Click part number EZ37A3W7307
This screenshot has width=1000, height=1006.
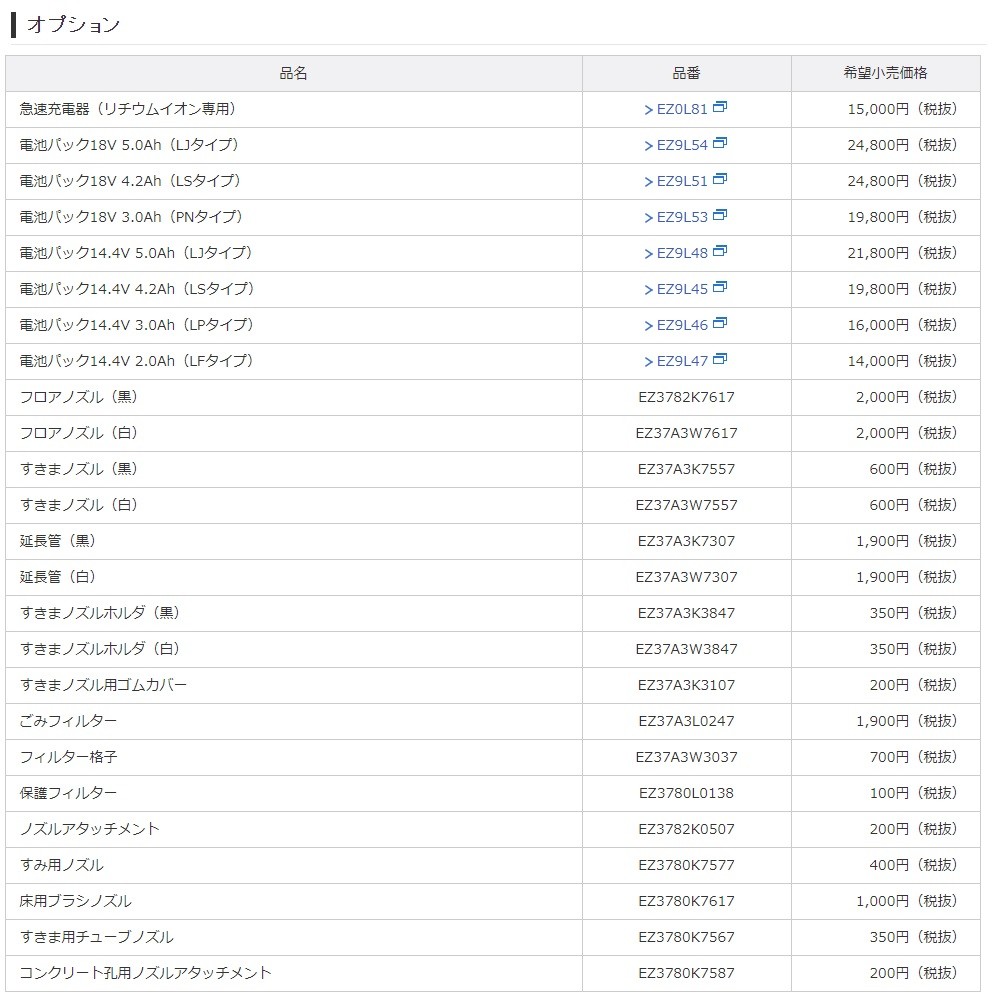click(x=686, y=577)
